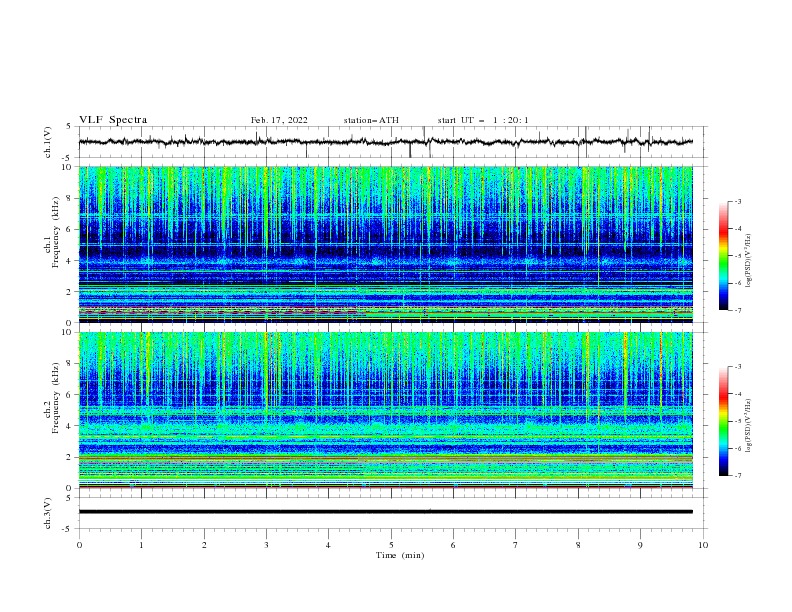Click the "station=ATH" header label
The image size is (792, 612).
[371, 120]
